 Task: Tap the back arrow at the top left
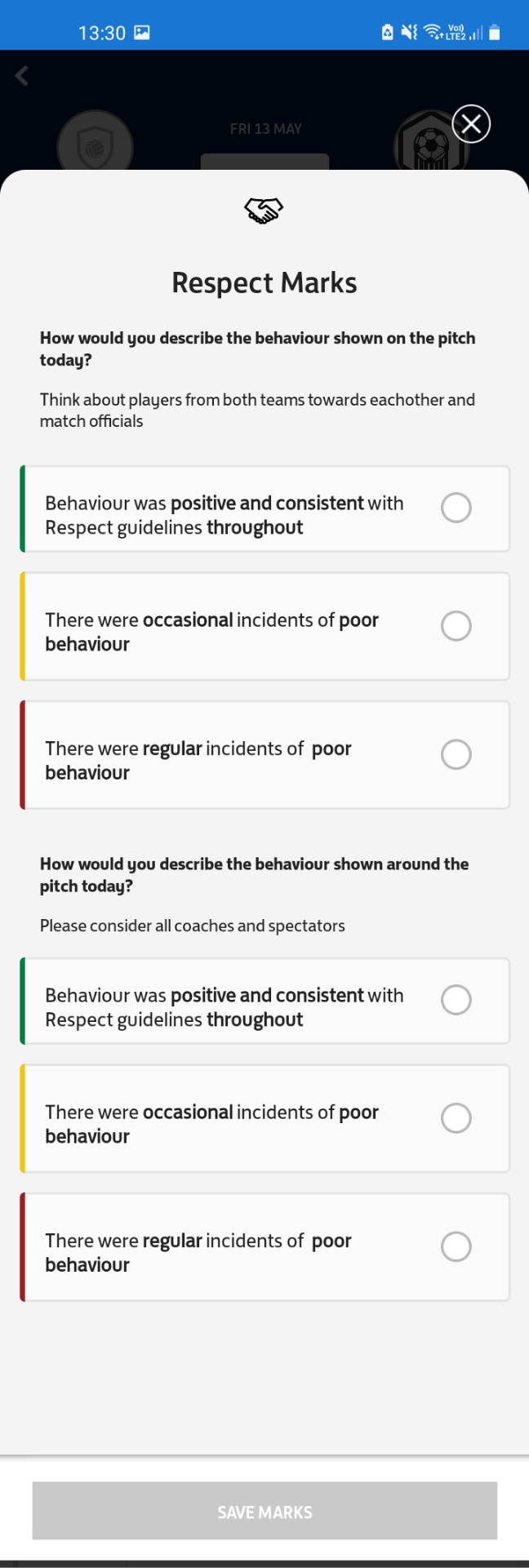tap(21, 76)
